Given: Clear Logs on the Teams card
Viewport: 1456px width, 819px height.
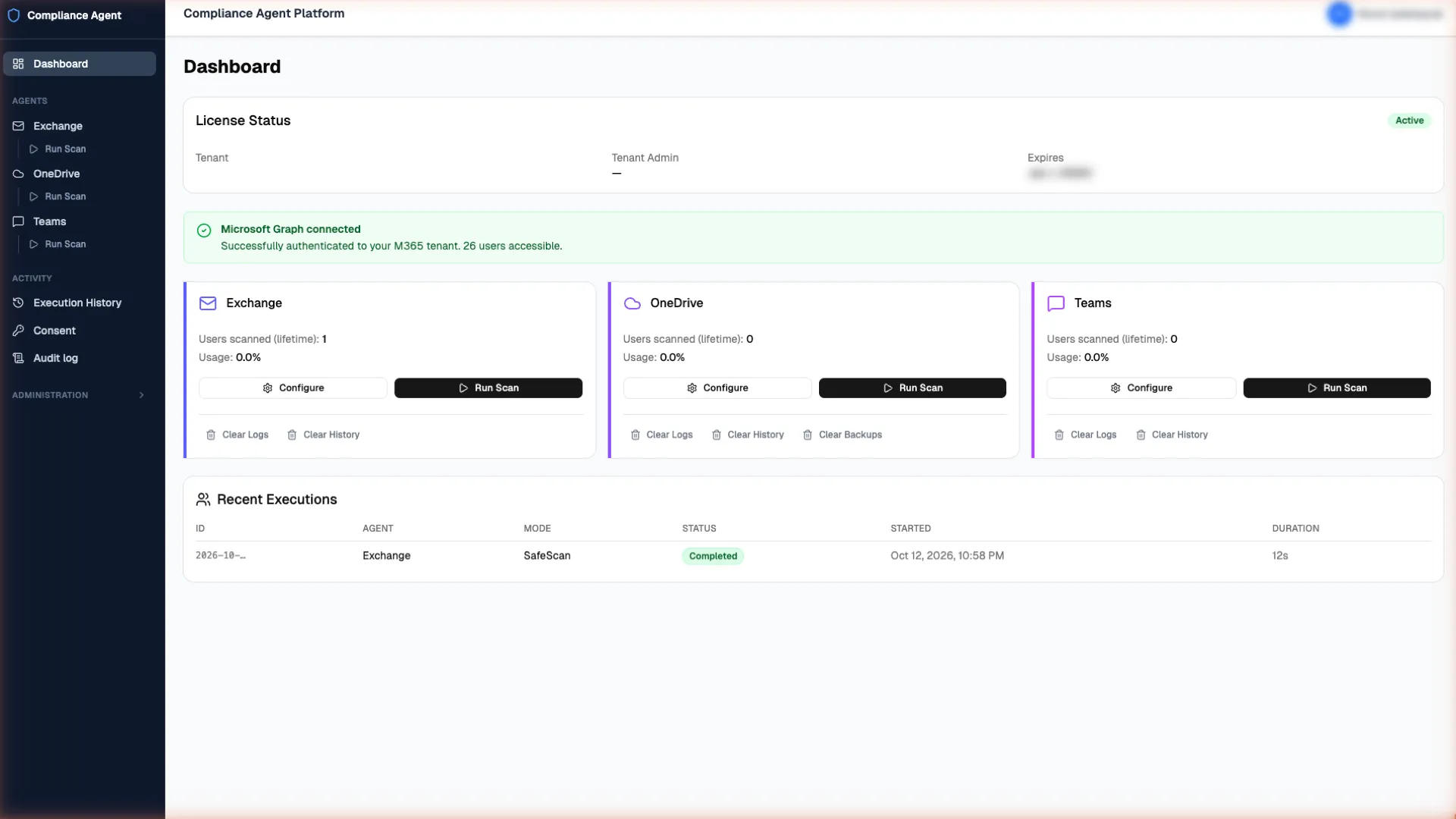Looking at the screenshot, I should (x=1085, y=435).
